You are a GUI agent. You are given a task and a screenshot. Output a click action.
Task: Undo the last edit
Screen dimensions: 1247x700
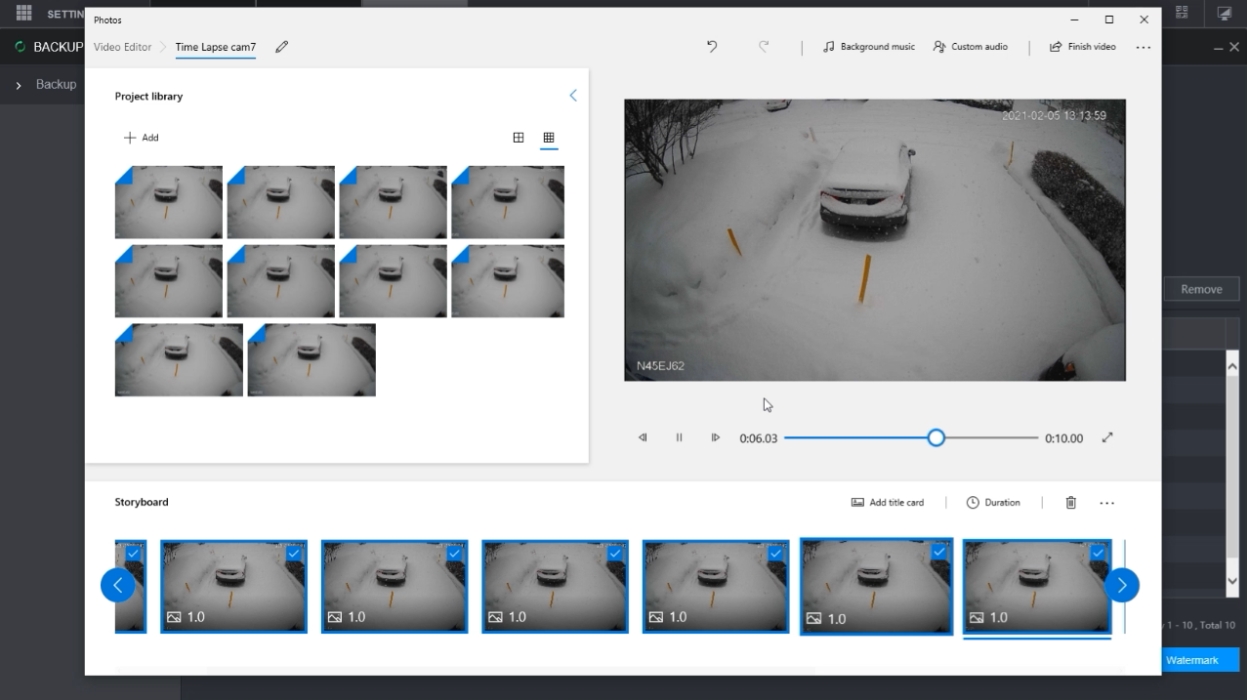point(712,47)
